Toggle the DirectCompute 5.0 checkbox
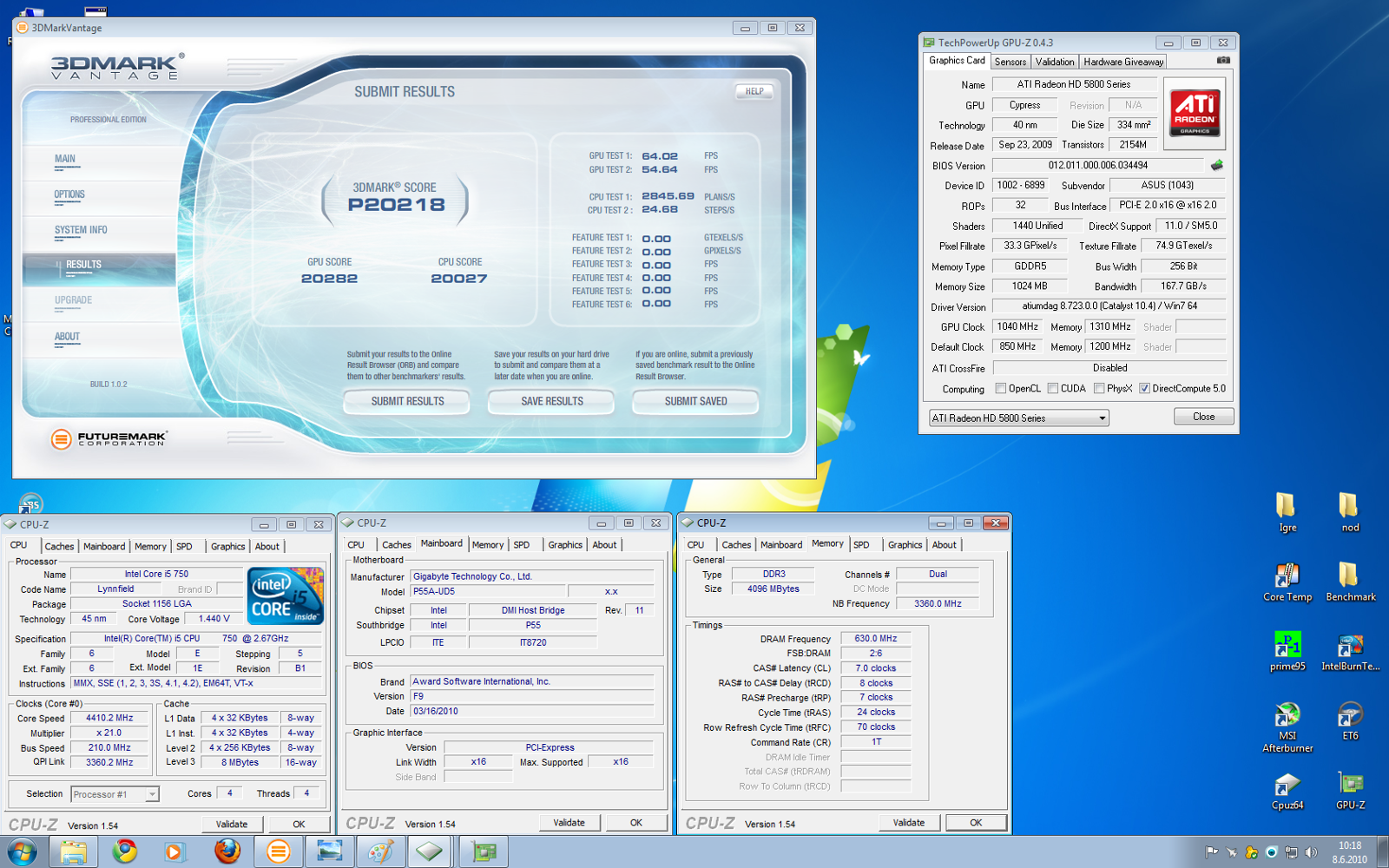 (1144, 388)
